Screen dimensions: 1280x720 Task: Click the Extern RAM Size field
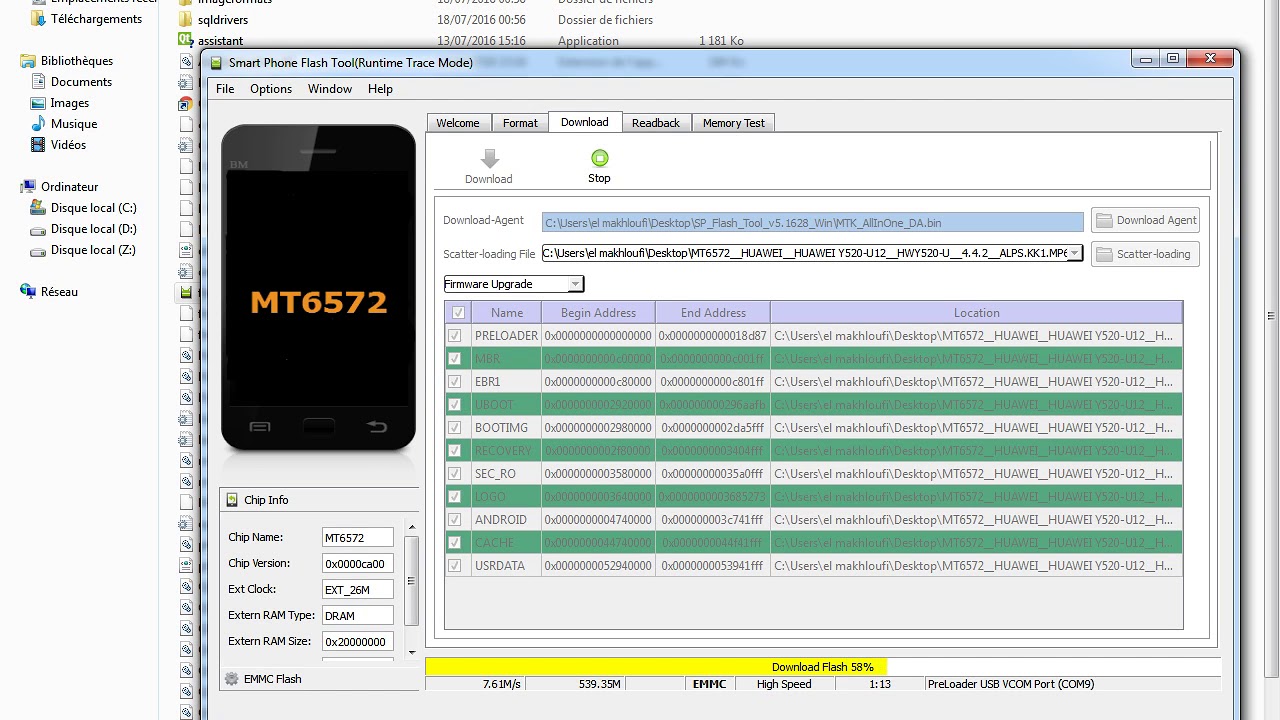[x=358, y=642]
